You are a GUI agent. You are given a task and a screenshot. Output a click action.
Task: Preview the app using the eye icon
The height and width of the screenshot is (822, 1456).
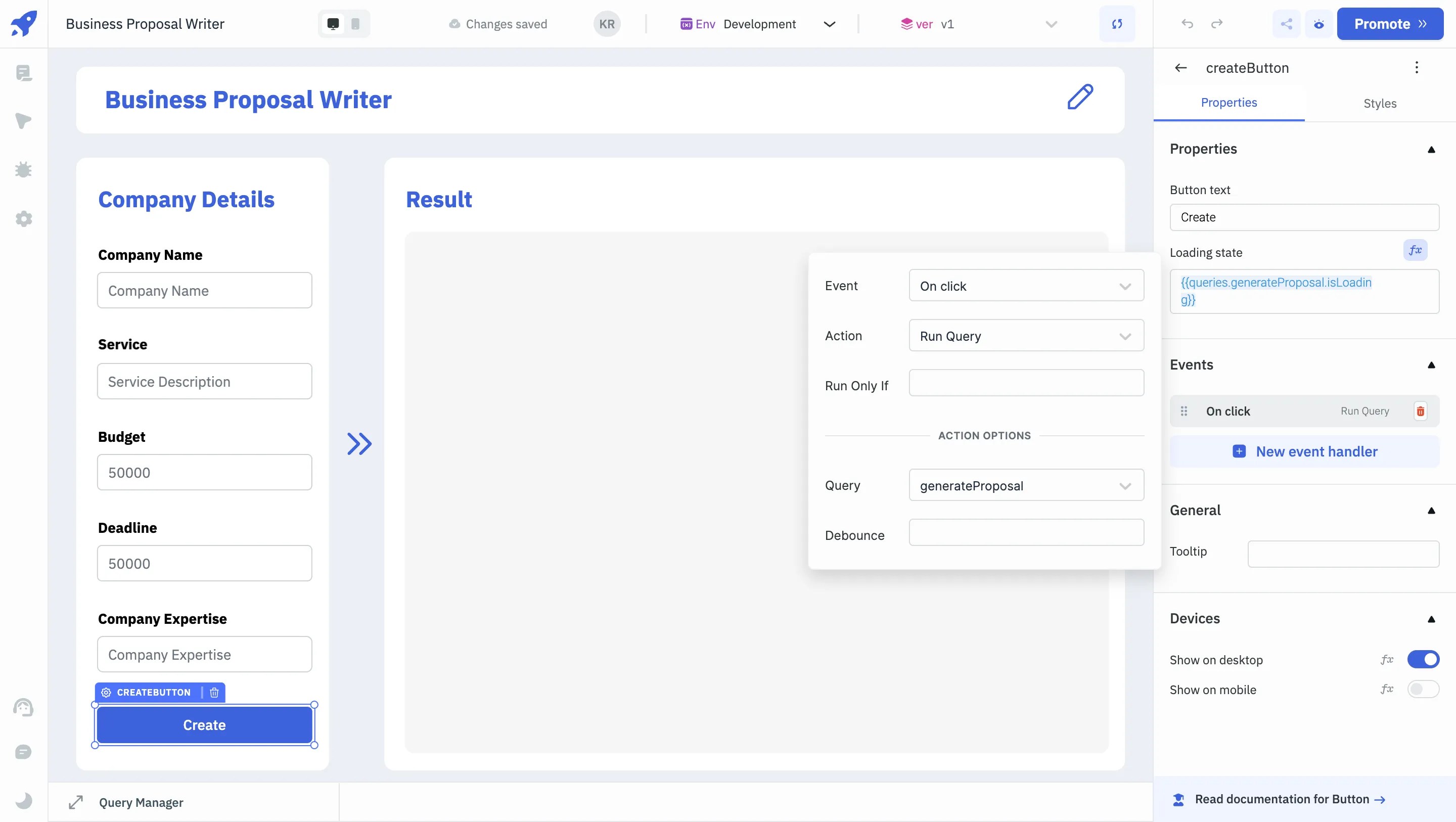tap(1318, 24)
